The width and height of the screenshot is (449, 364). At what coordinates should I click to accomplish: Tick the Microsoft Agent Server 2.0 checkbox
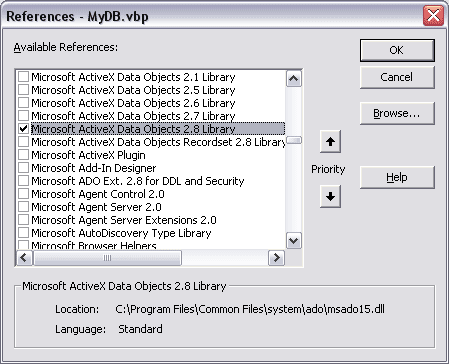pyautogui.click(x=23, y=207)
